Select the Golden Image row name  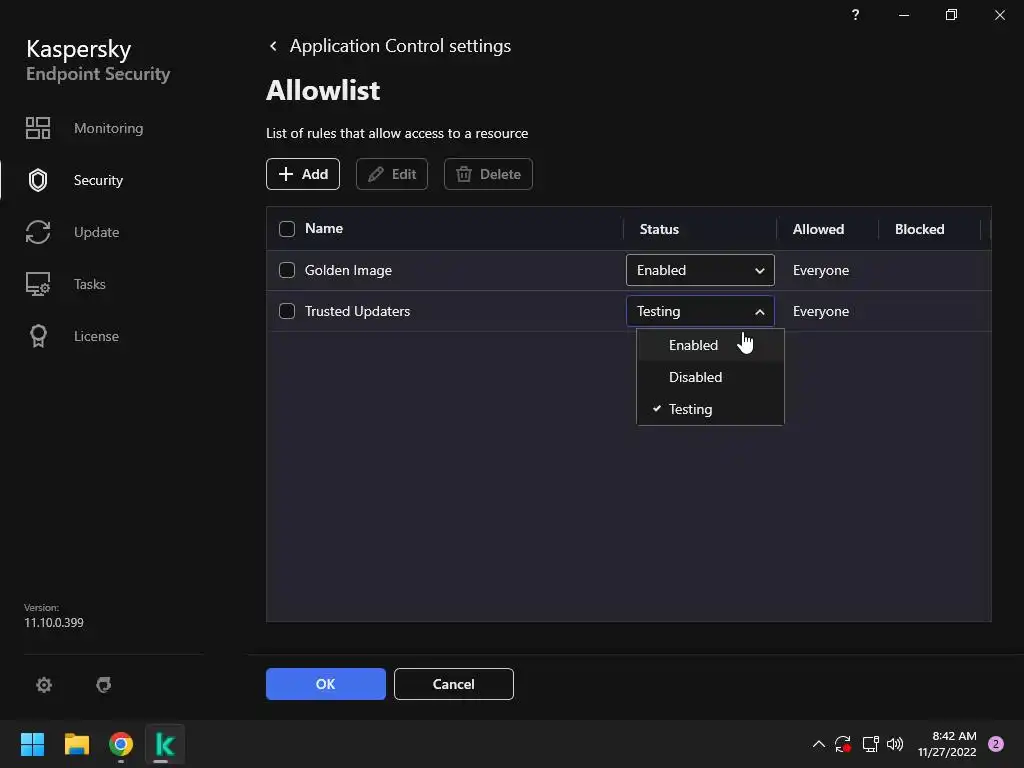(x=348, y=270)
